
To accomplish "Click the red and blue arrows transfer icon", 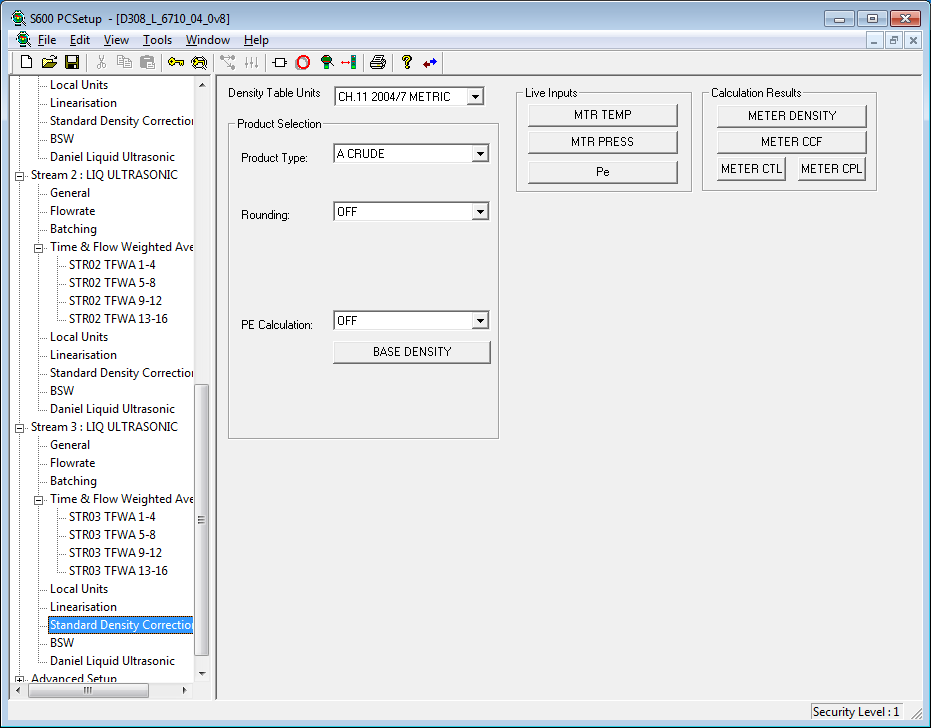I will 430,62.
